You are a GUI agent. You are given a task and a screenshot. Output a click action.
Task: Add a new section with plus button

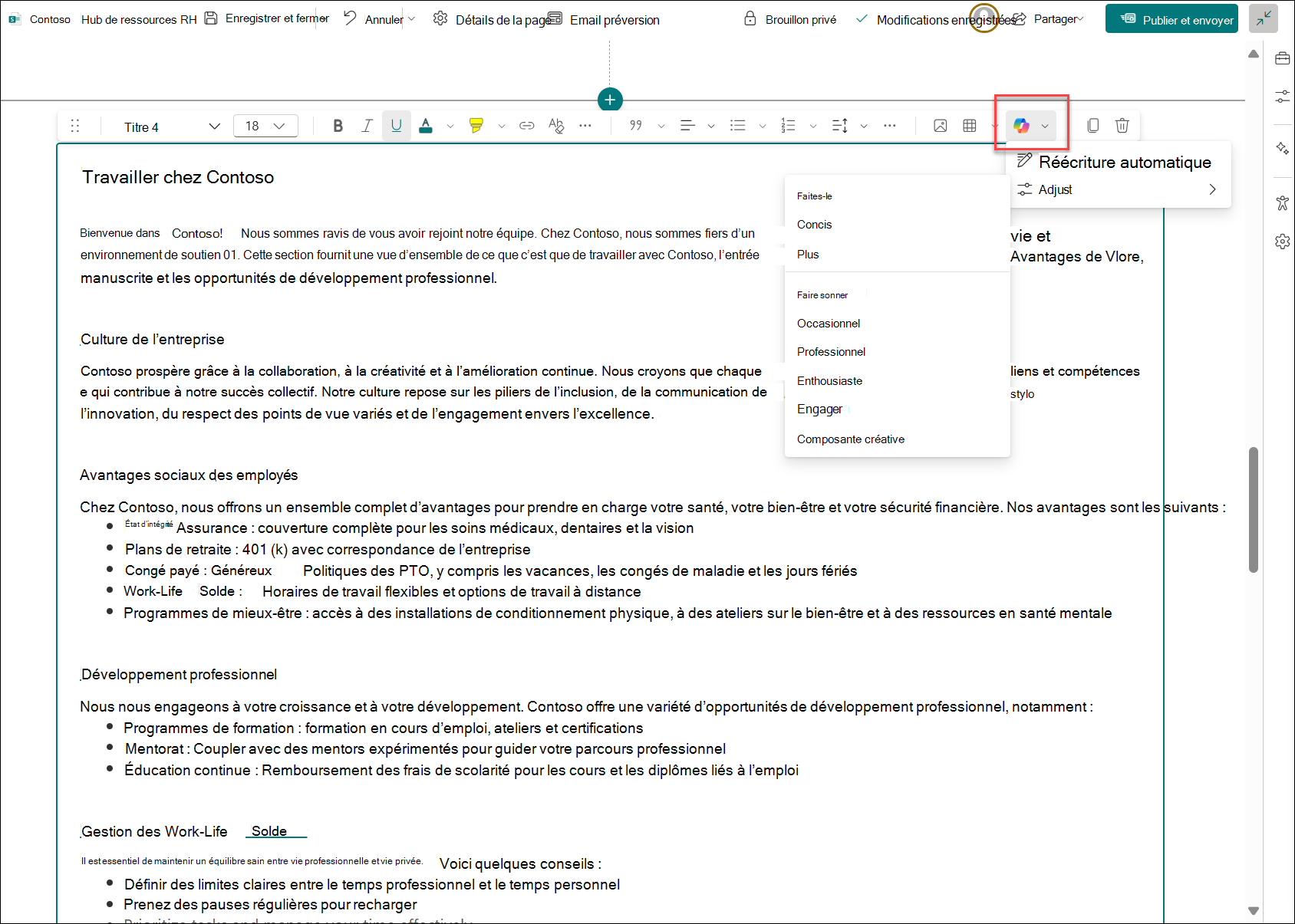610,100
